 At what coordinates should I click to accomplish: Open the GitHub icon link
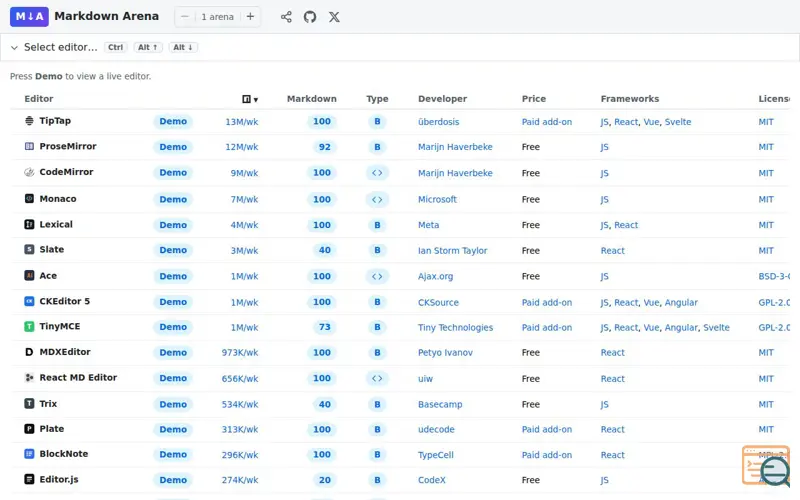tap(310, 17)
